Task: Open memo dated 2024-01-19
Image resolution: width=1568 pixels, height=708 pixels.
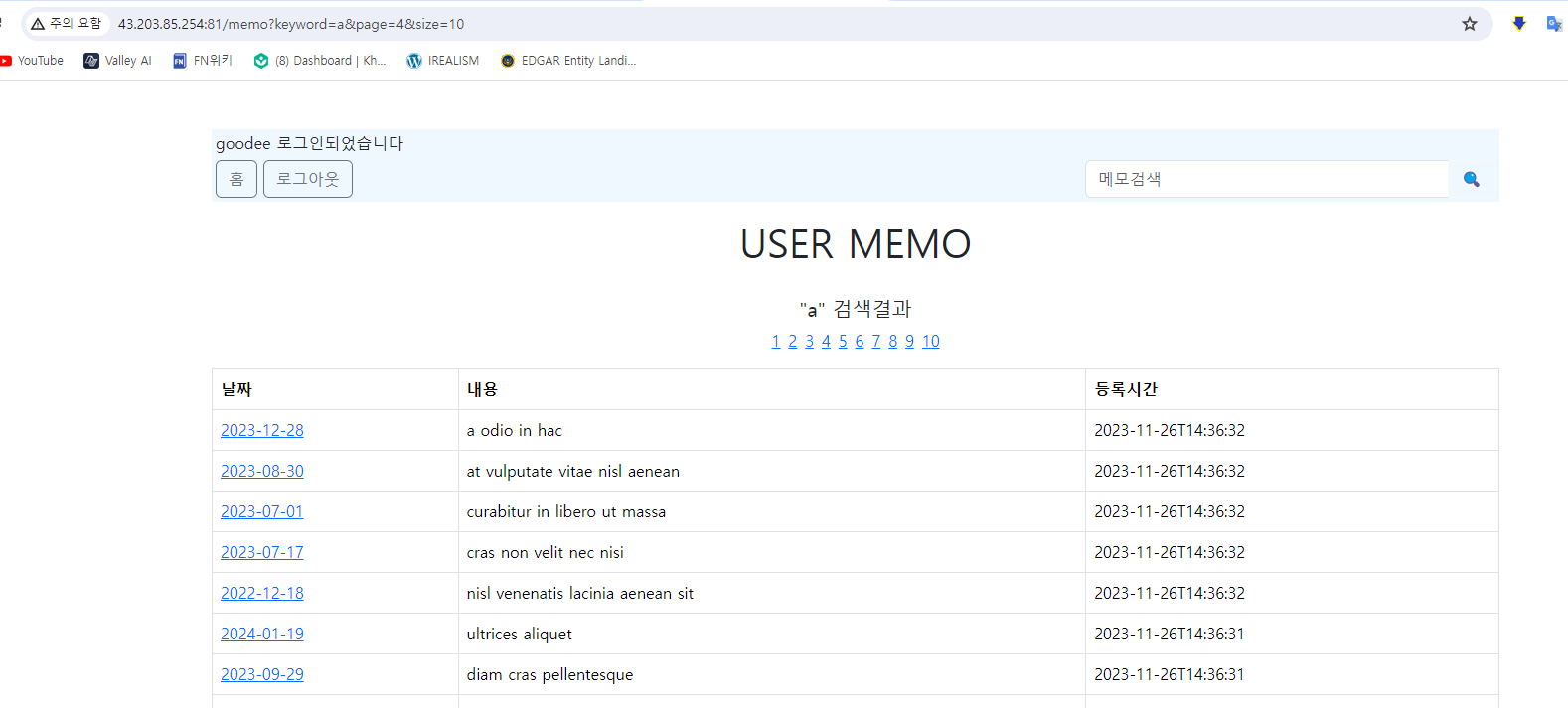Action: click(262, 634)
